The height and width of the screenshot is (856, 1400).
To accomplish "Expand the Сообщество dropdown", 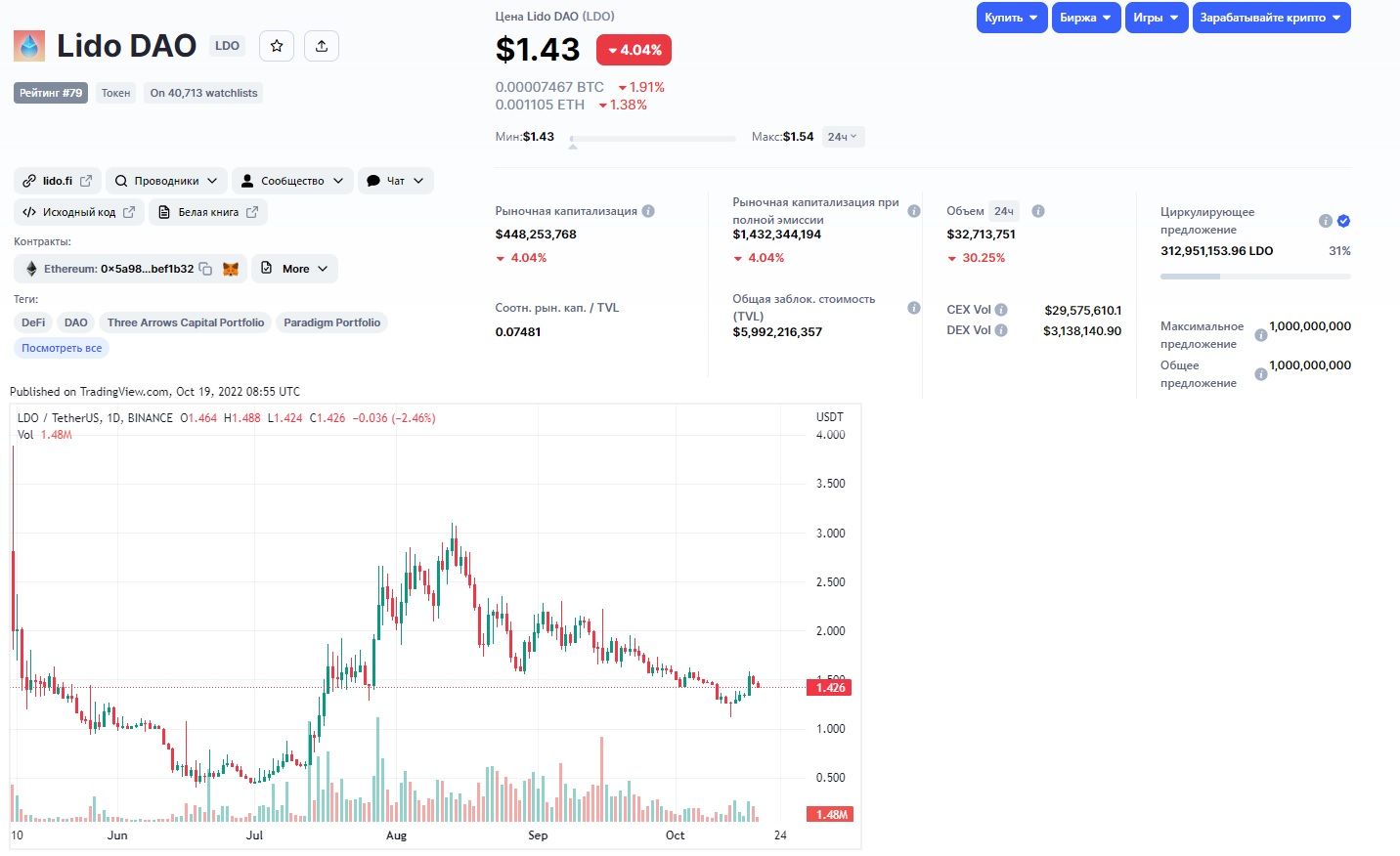I will [x=292, y=181].
